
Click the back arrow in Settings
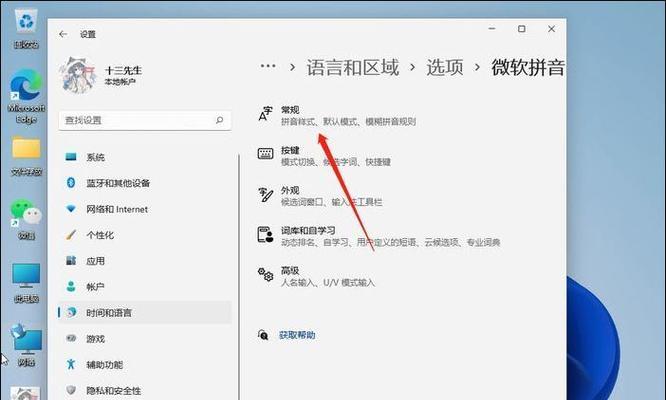pyautogui.click(x=63, y=34)
